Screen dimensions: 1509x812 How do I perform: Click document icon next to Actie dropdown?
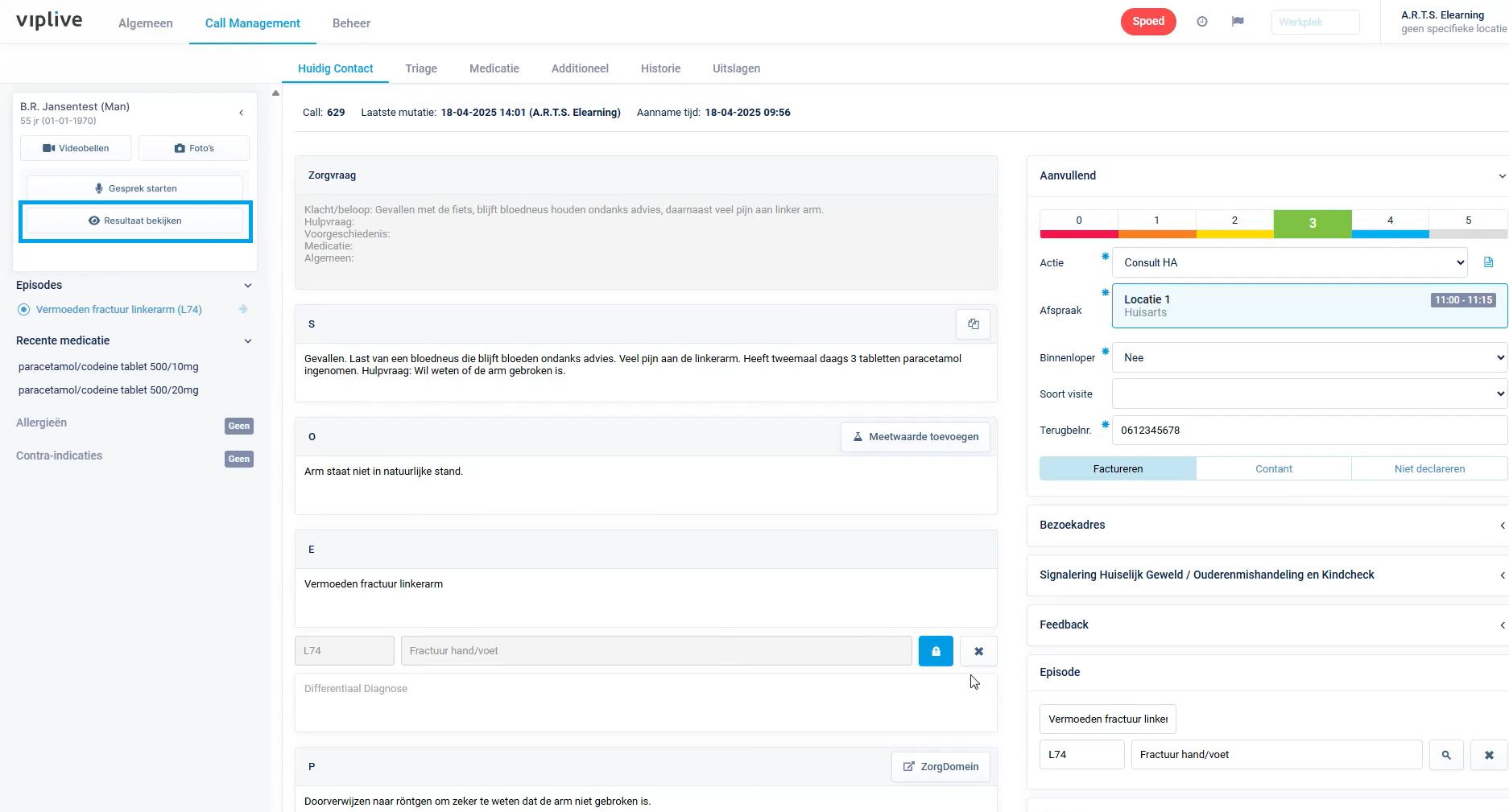click(1488, 262)
